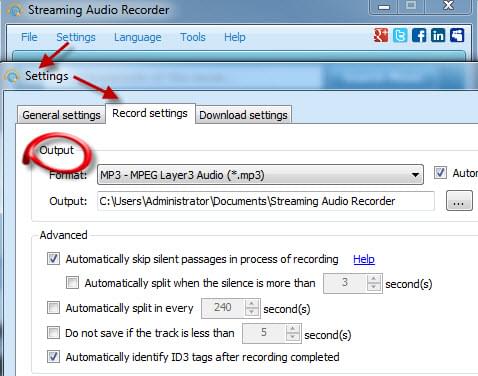Viewport: 478px width, 376px height.
Task: Click the Settings dialog title icon
Action: tap(12, 76)
